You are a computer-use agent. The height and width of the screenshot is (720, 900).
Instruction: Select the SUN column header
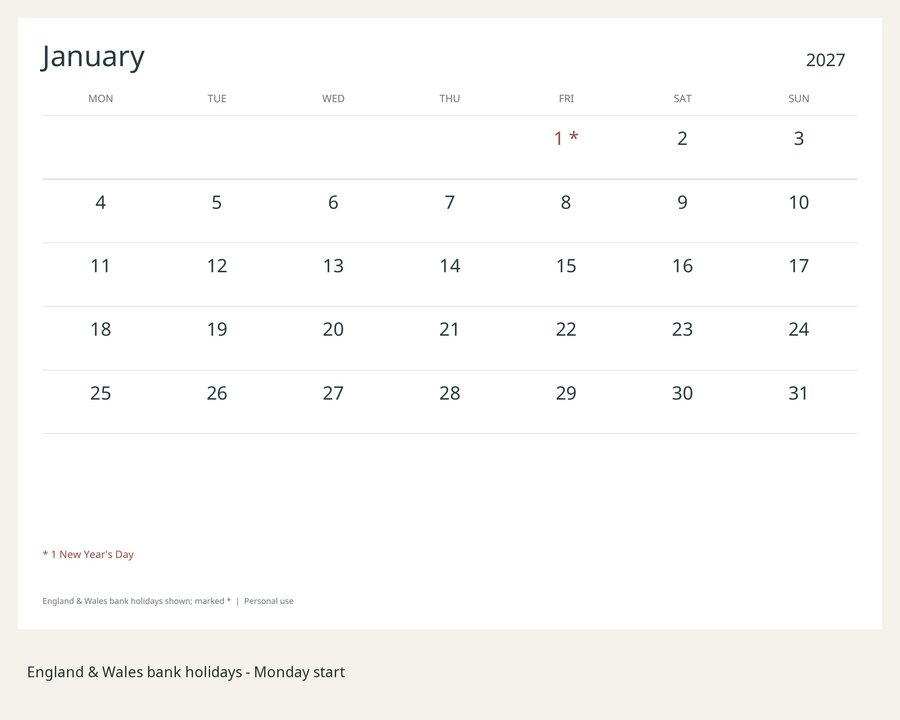click(799, 99)
